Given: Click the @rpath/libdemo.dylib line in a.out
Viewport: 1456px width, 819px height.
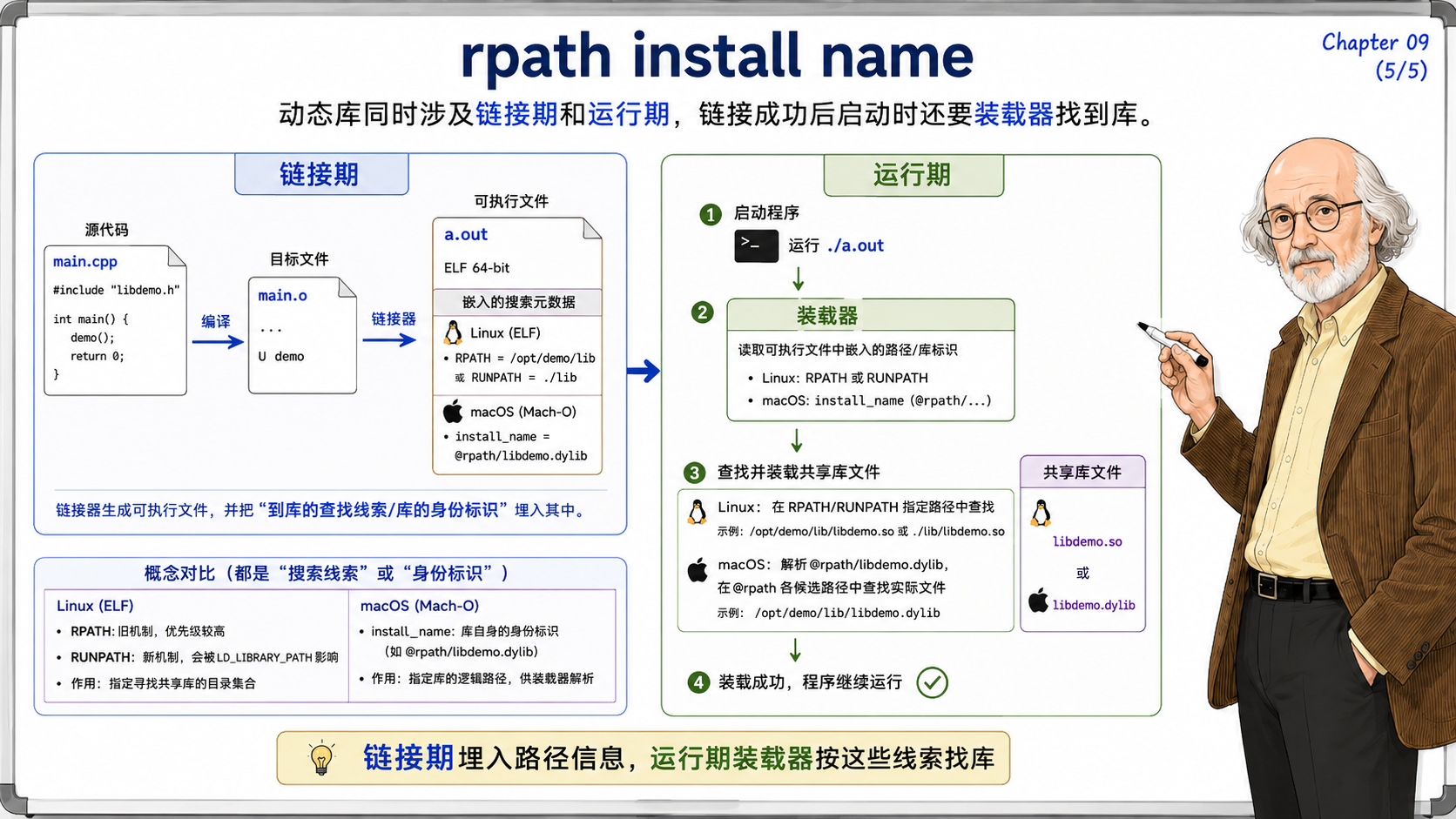Looking at the screenshot, I should click(x=521, y=455).
